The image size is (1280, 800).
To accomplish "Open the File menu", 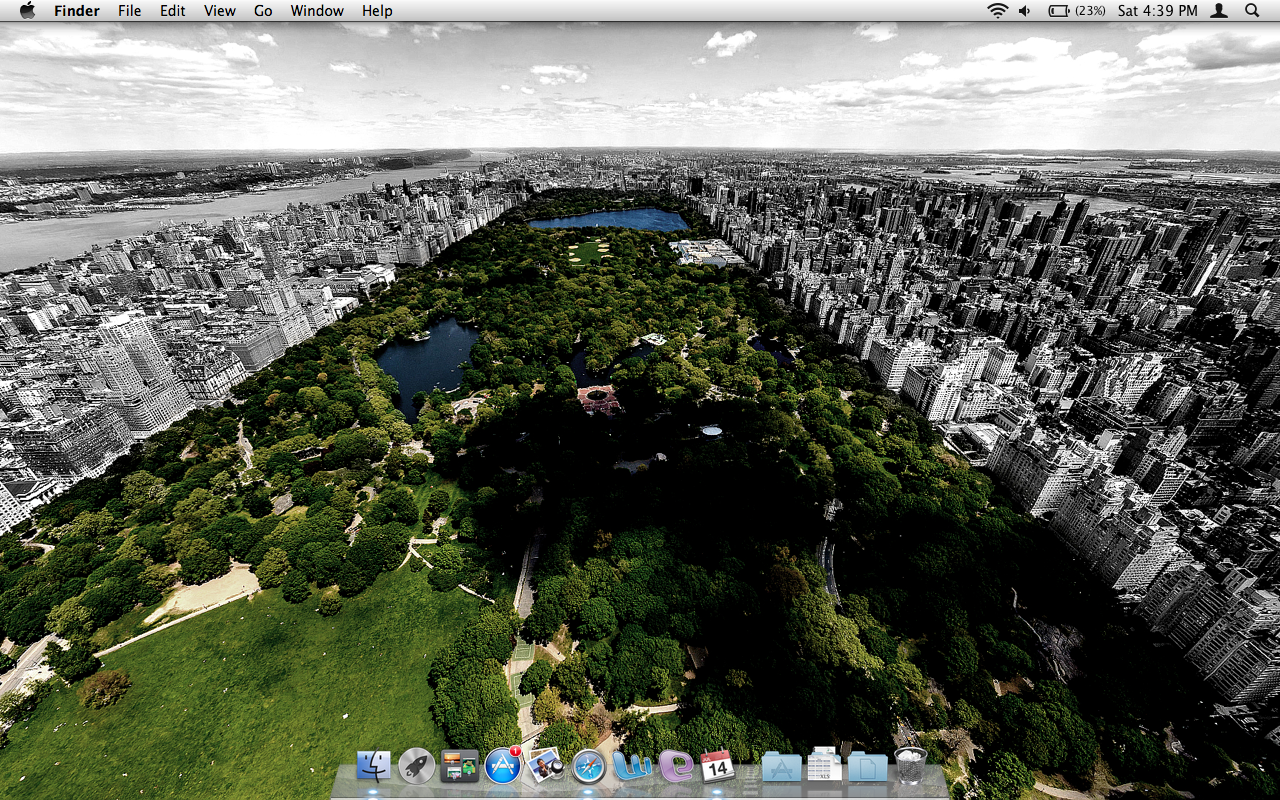I will coord(129,10).
